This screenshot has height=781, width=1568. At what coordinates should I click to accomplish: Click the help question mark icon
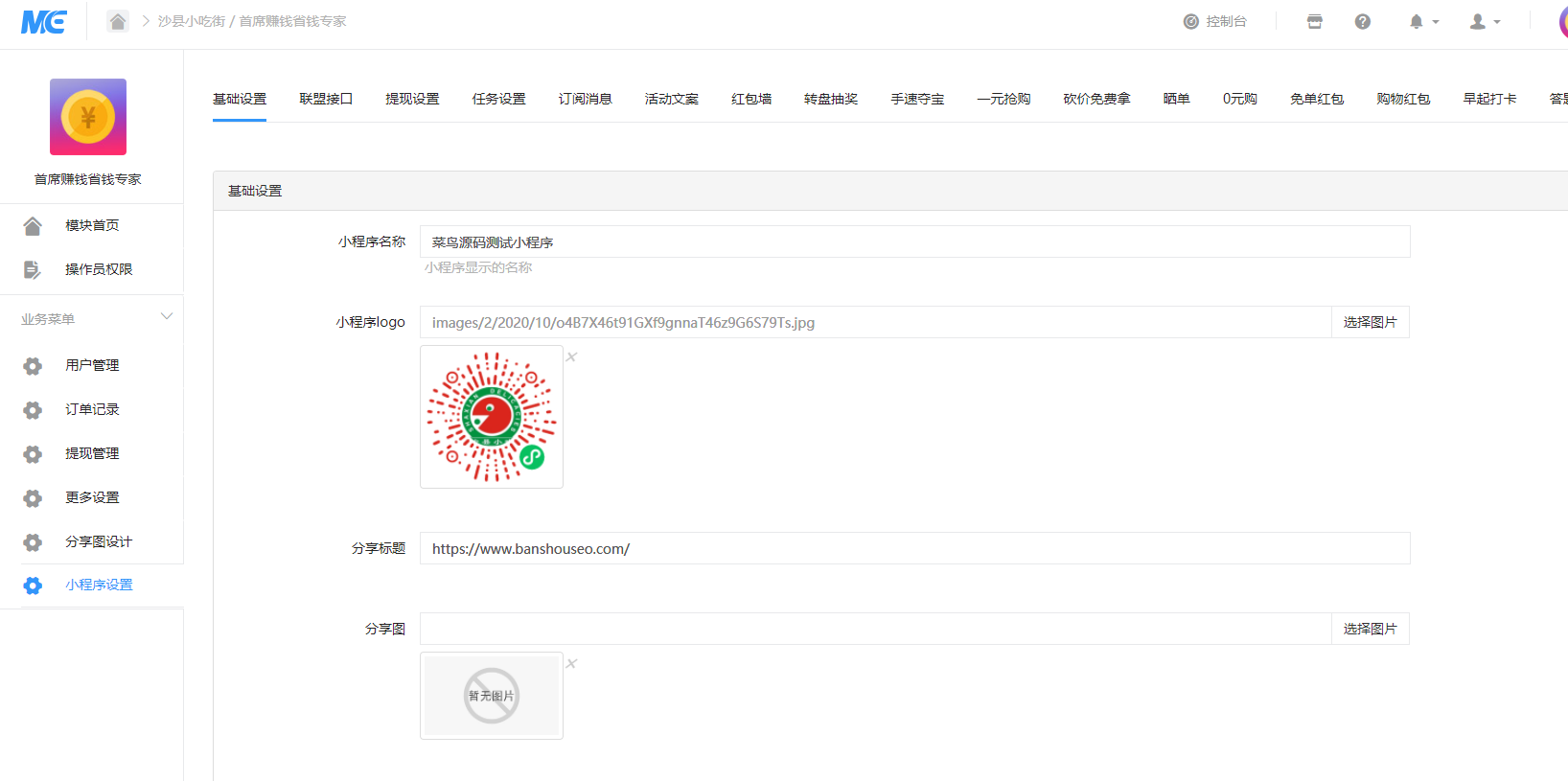tap(1362, 21)
